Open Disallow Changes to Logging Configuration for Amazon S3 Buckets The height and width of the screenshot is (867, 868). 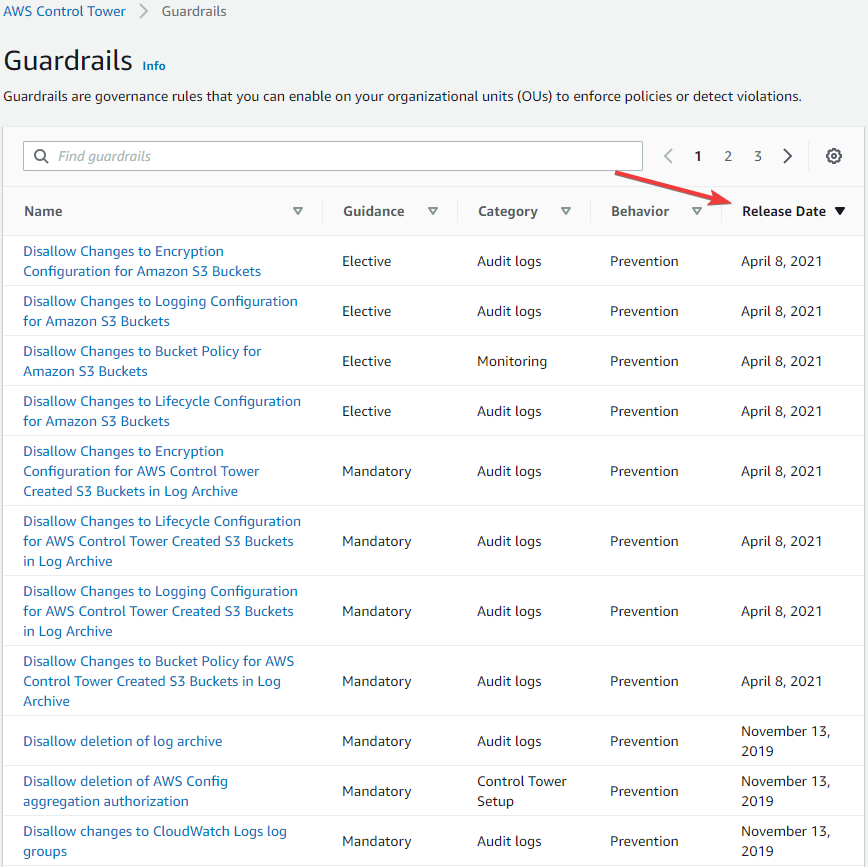(160, 311)
